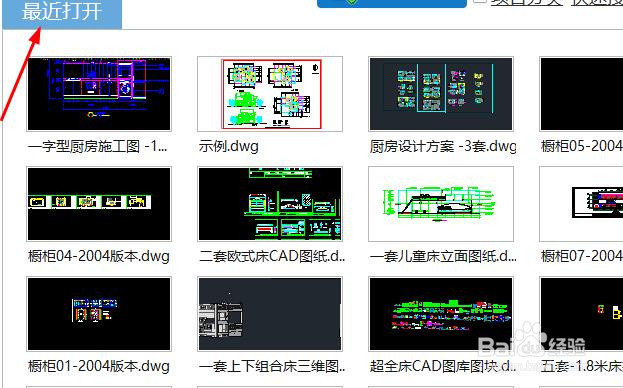The height and width of the screenshot is (388, 623).
Task: Open the 一套儿童床立面图纸 thumbnail
Action: 441,204
